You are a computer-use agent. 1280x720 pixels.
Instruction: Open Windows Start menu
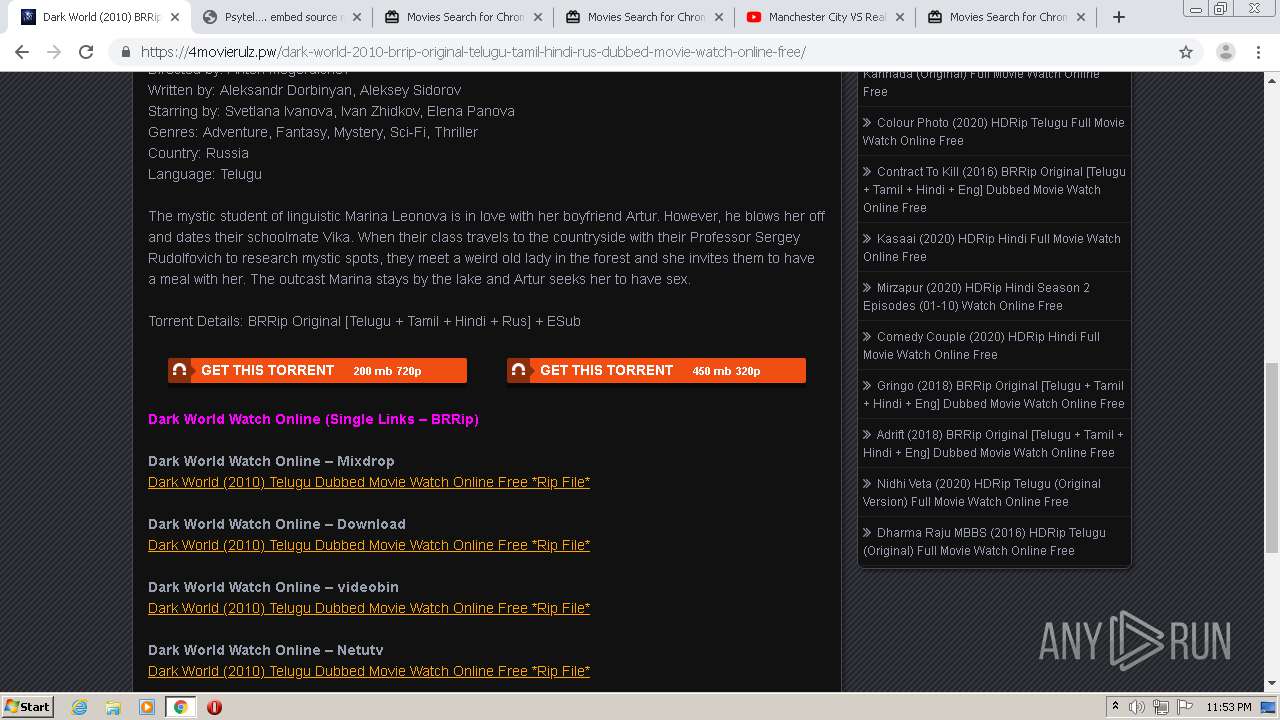click(28, 706)
